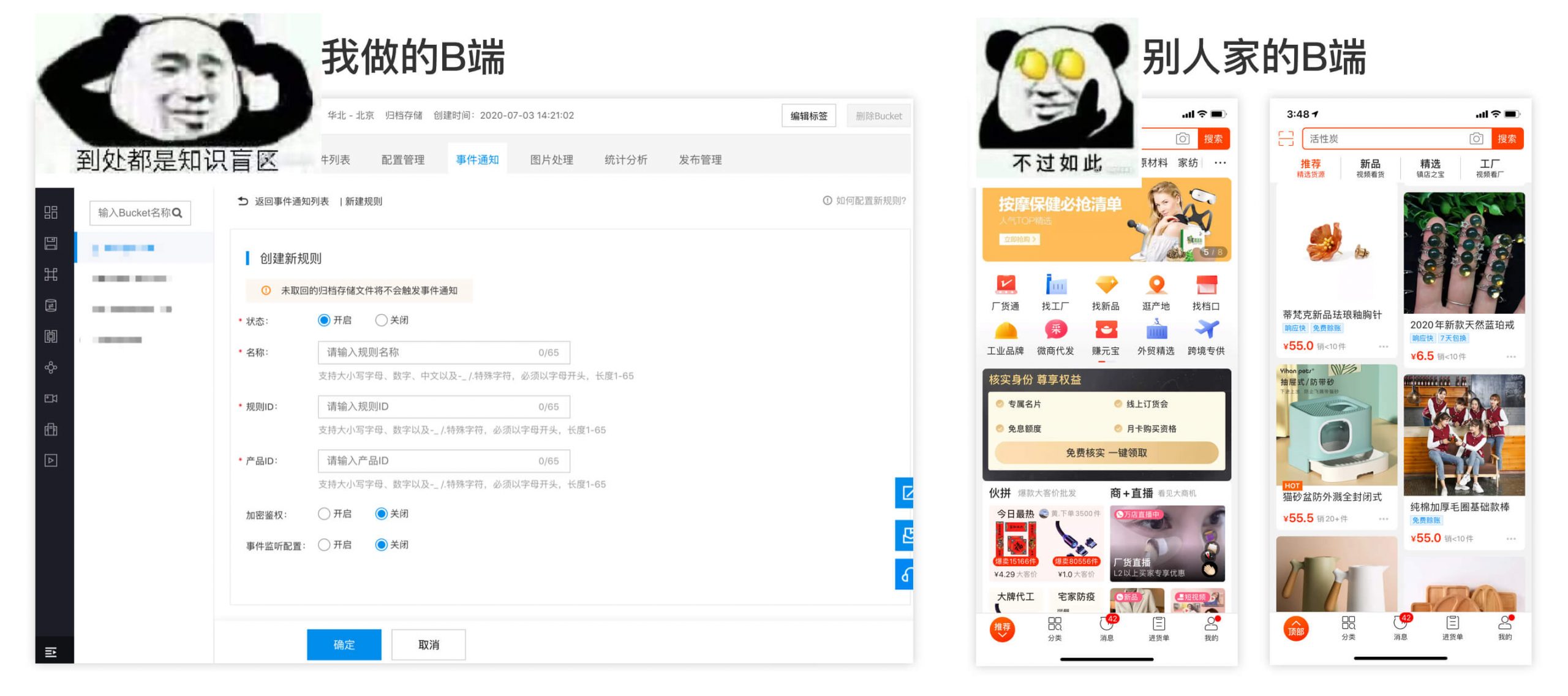This screenshot has height=696, width=1568.
Task: Click the dashboard grid icon in dark sidebar
Action: 51,212
